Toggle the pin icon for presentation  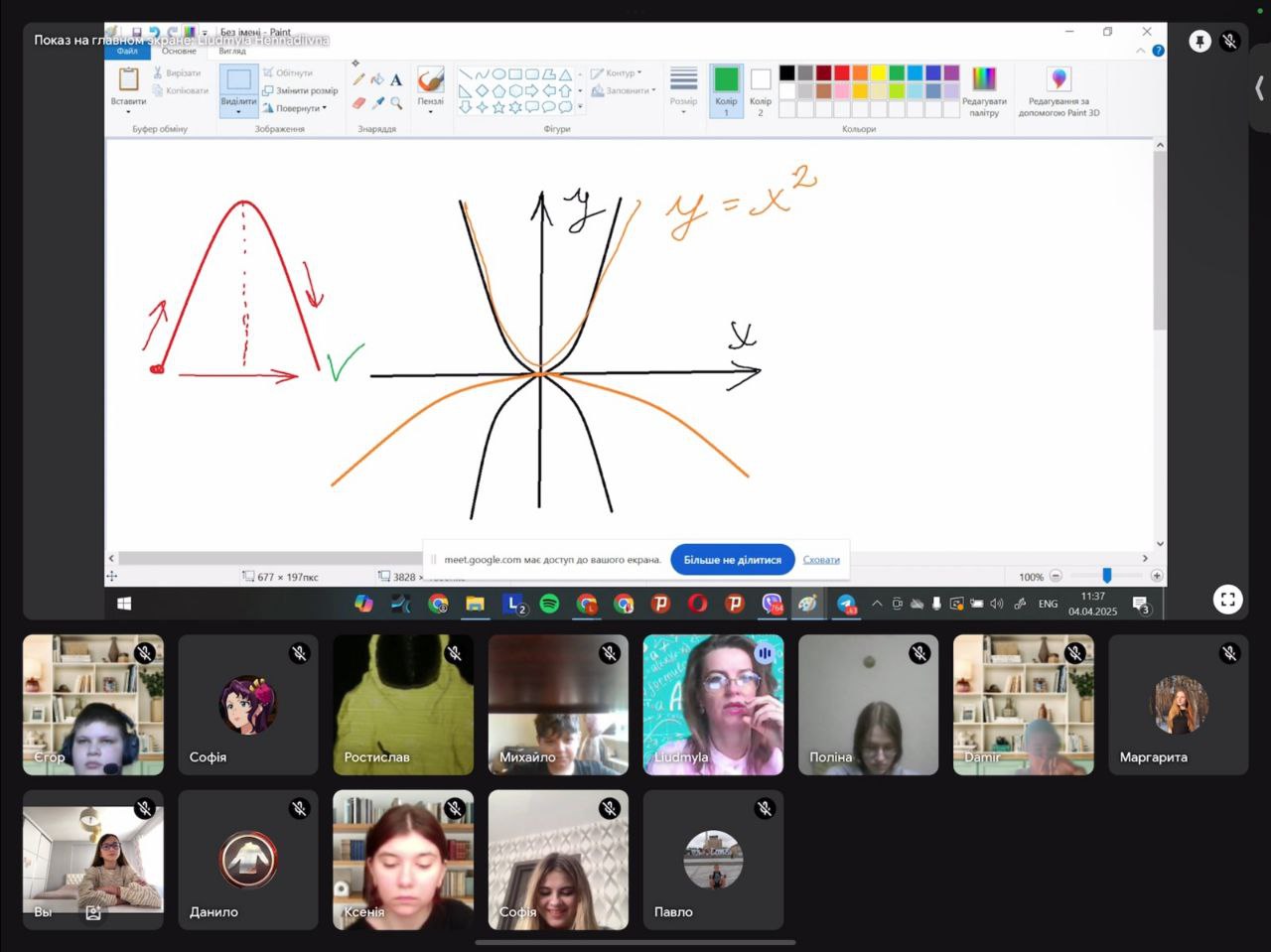point(1200,42)
